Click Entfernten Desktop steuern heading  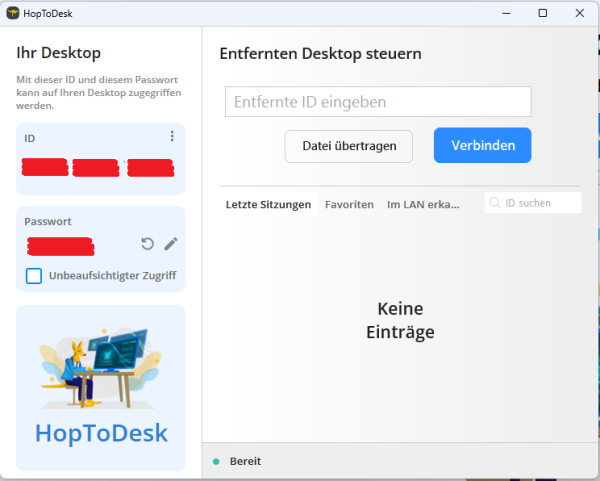321,54
